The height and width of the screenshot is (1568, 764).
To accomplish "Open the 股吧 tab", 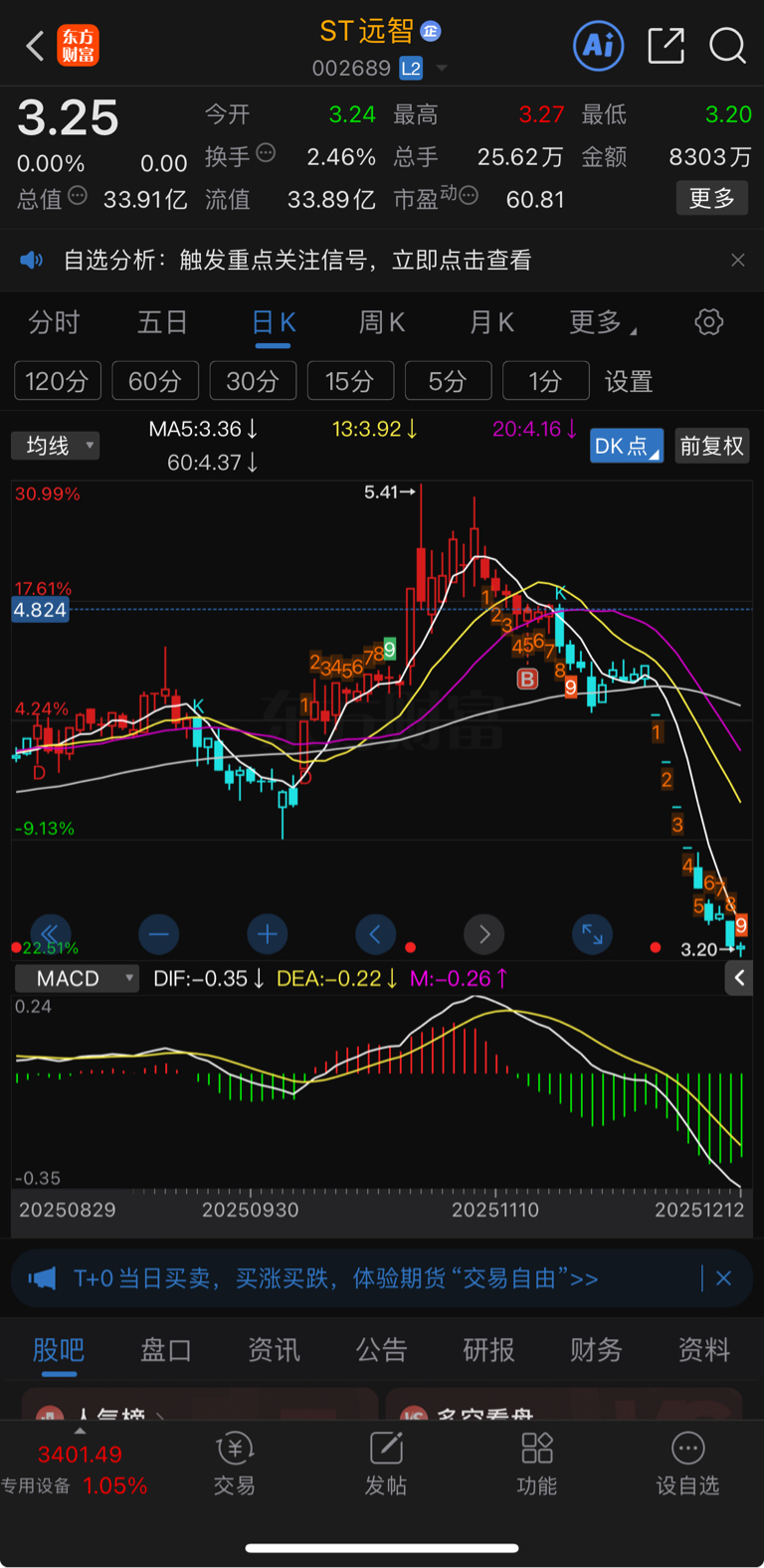I will [x=59, y=1350].
